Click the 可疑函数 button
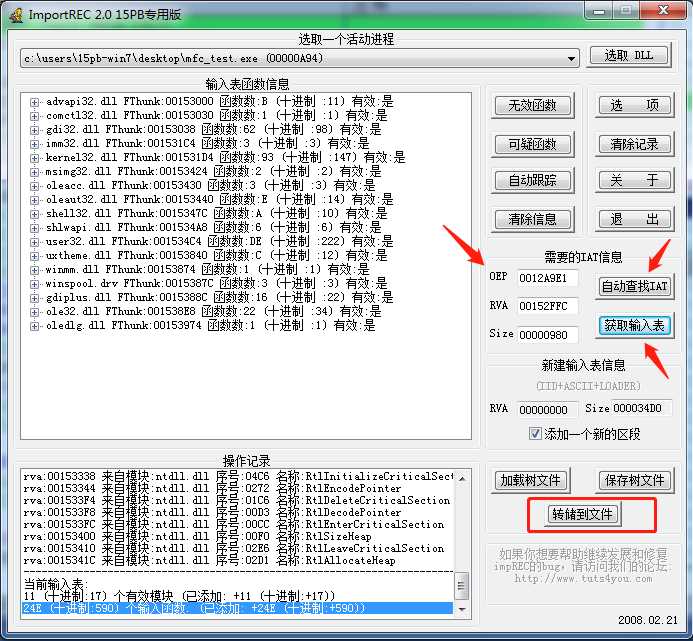Screen dimensions: 693x641 (x=532, y=144)
